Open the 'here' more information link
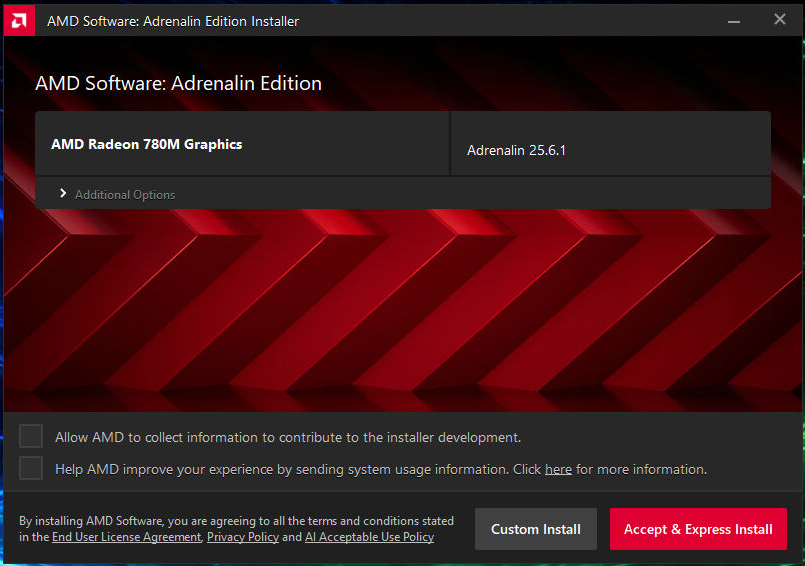The height and width of the screenshot is (566, 805). [x=558, y=469]
